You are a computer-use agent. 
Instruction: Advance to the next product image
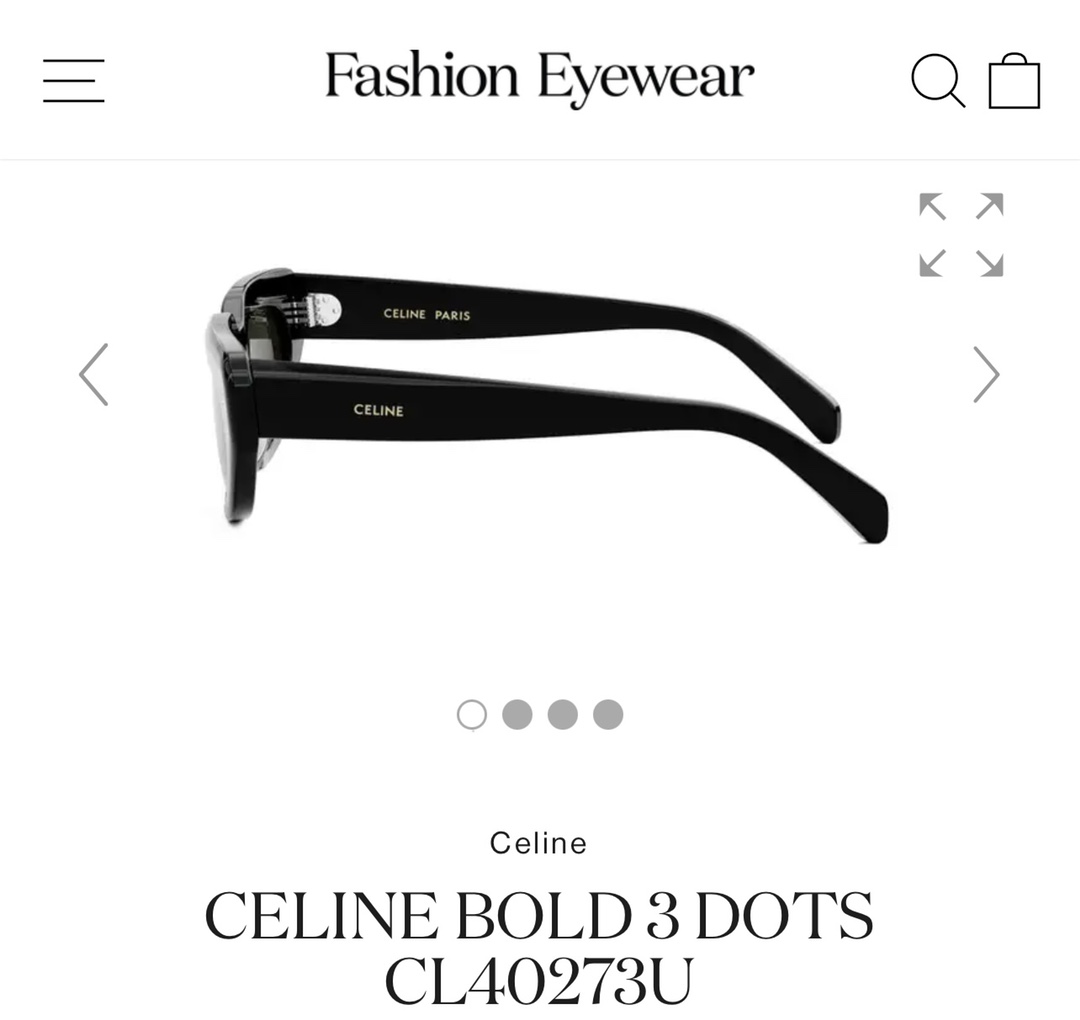[986, 375]
